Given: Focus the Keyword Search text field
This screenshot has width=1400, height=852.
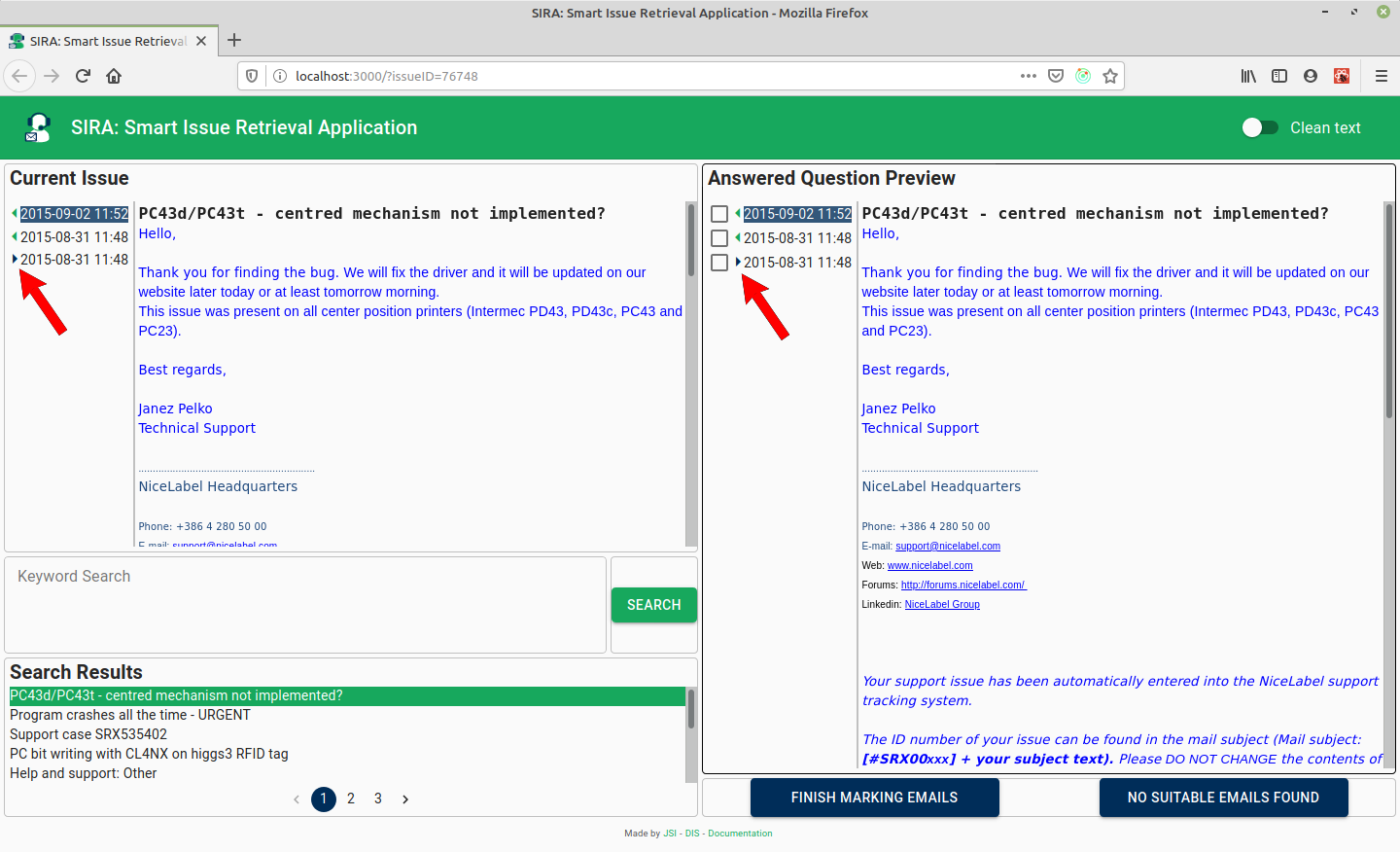Looking at the screenshot, I should click(x=305, y=603).
